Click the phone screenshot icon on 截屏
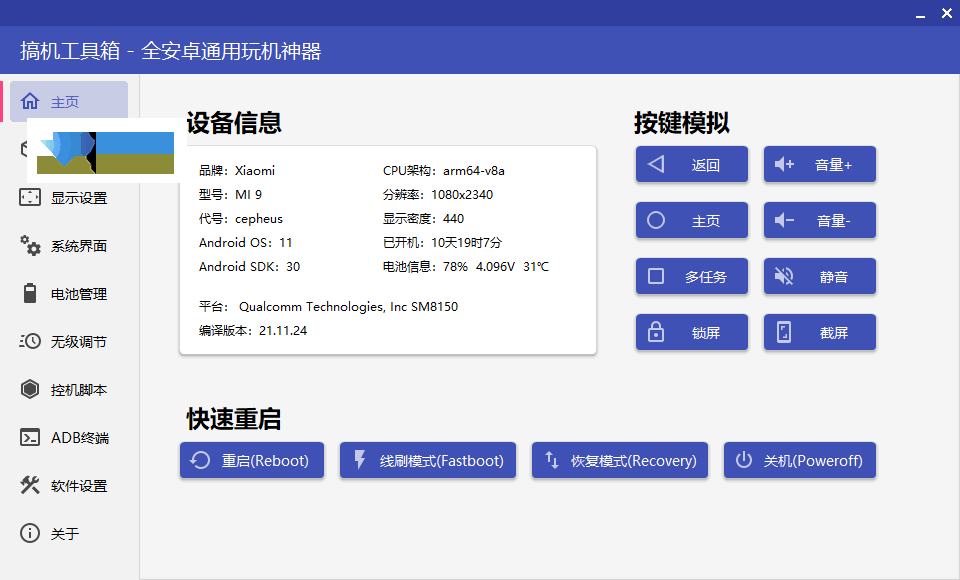 [x=784, y=332]
